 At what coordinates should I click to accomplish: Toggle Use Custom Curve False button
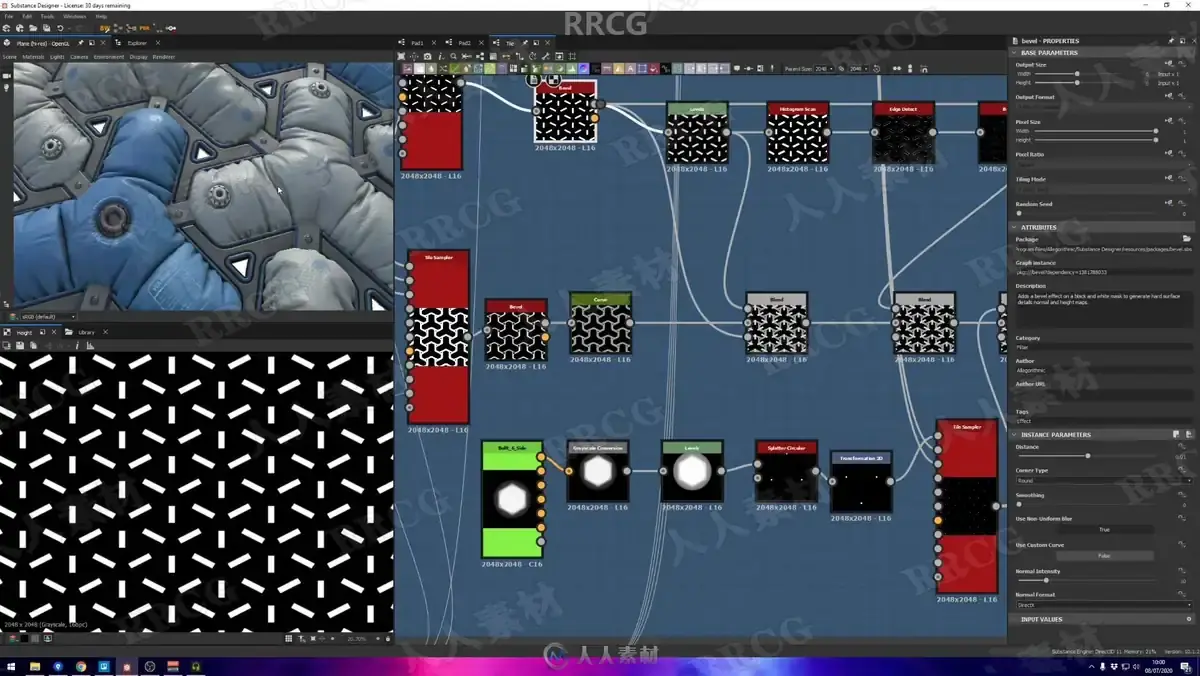(x=1104, y=555)
